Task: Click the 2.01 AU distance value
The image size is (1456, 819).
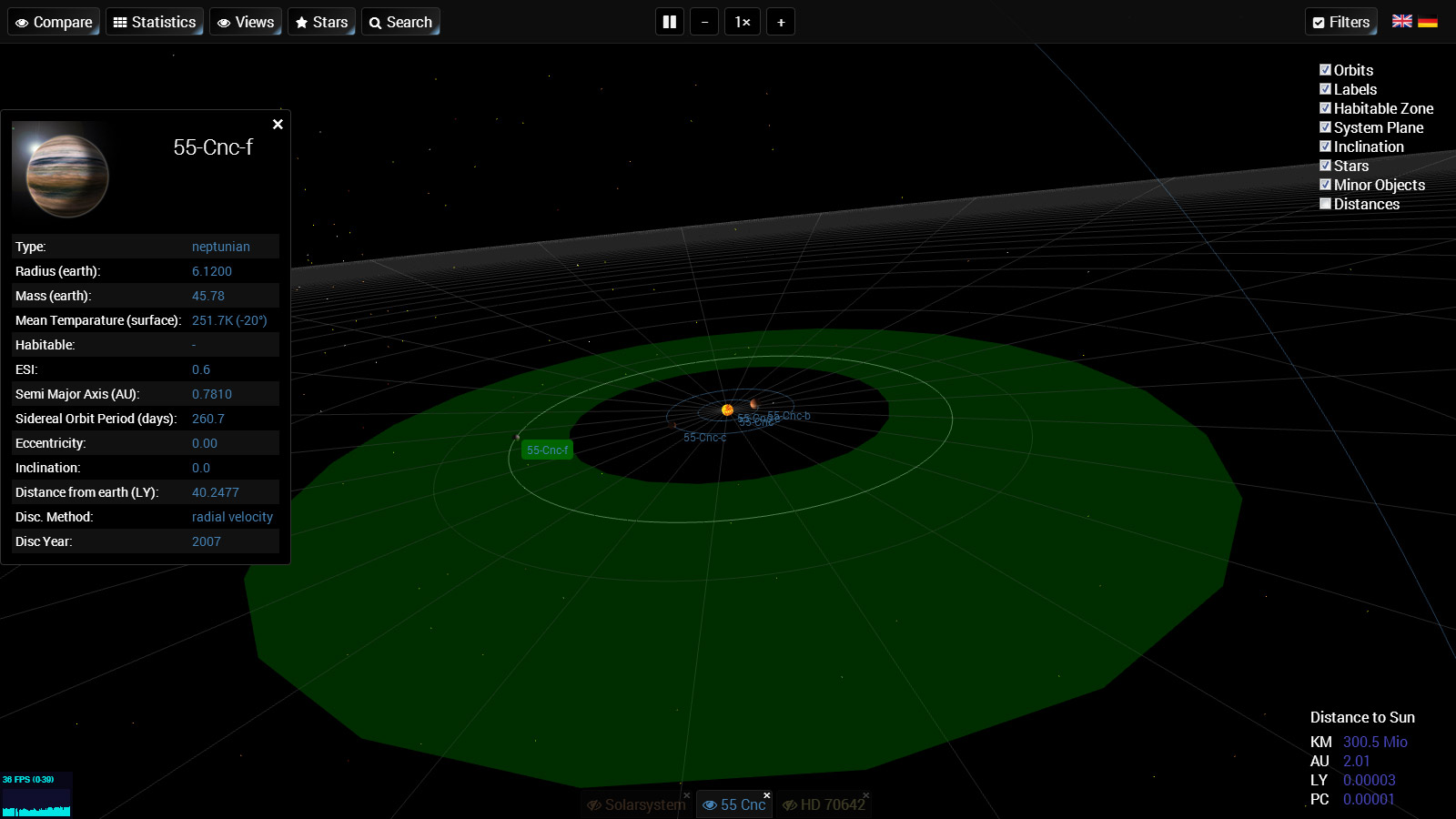Action: click(1356, 761)
